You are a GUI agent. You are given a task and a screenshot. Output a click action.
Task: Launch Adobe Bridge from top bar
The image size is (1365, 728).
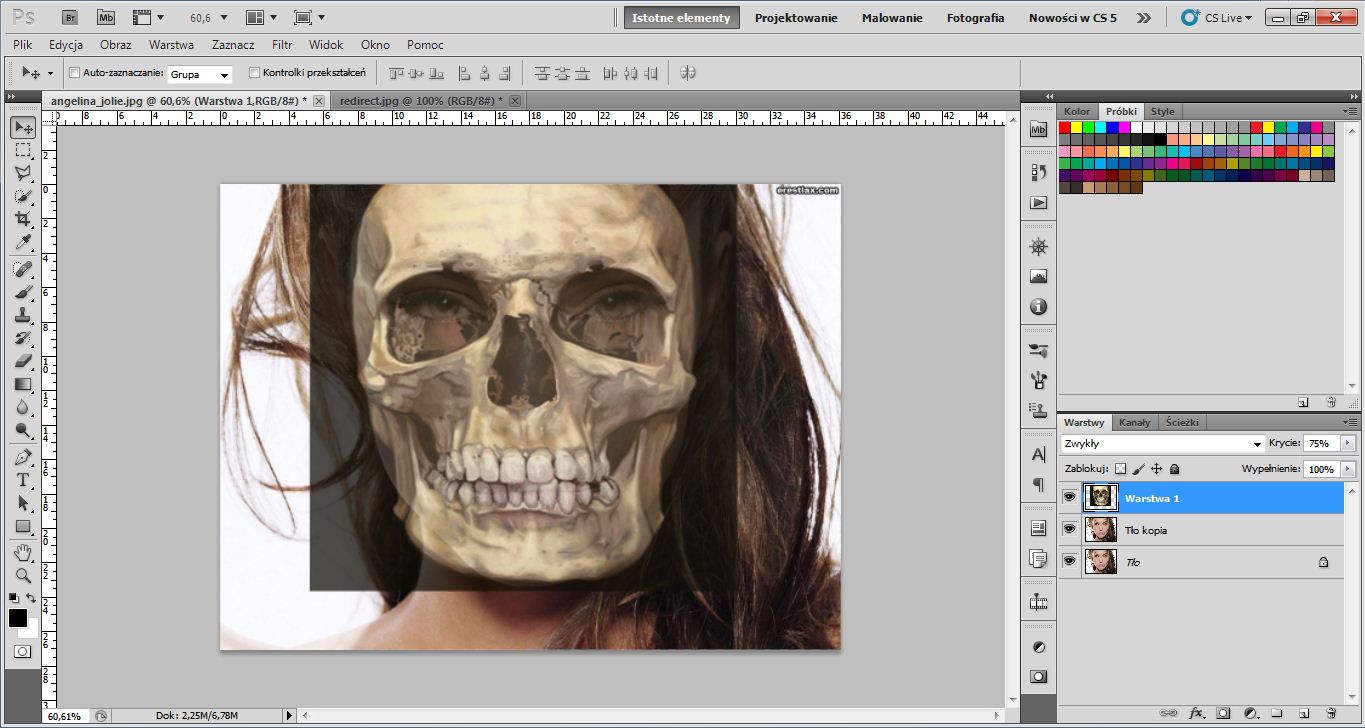tap(69, 17)
